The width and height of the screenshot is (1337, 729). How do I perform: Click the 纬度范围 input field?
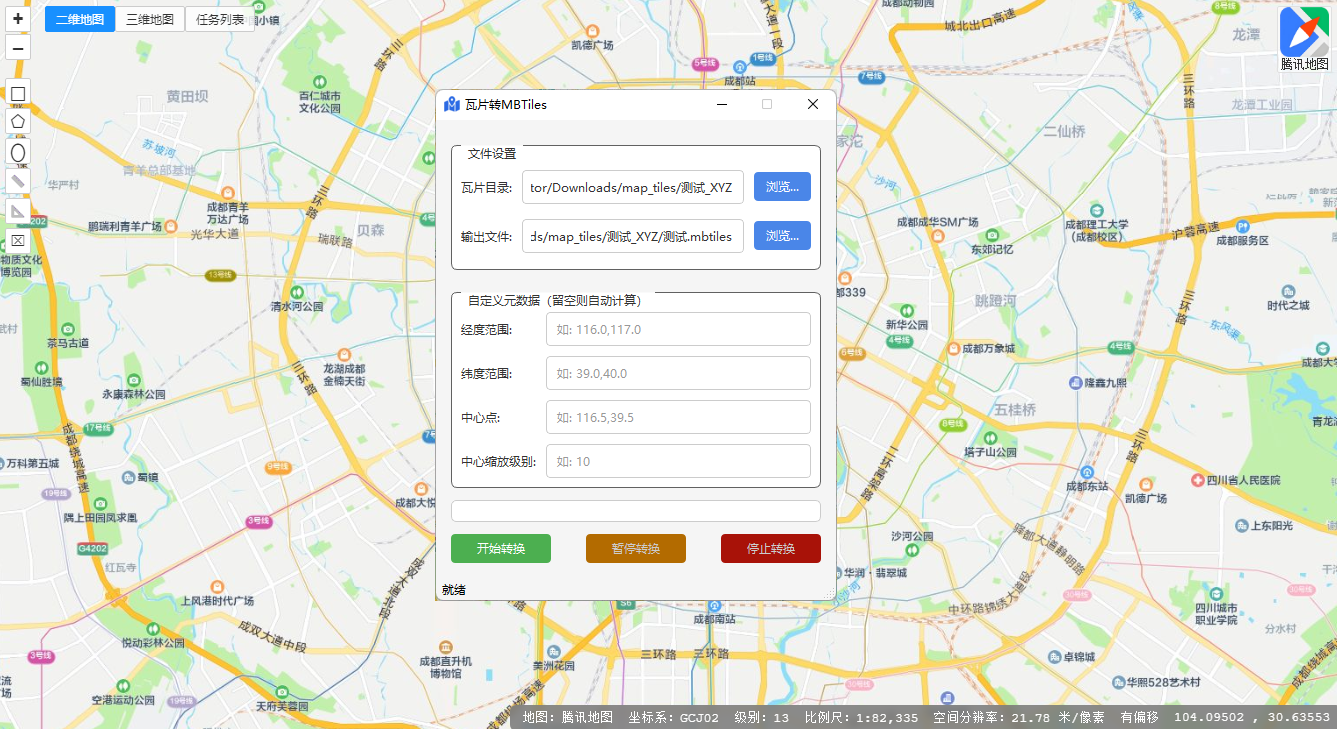678,373
